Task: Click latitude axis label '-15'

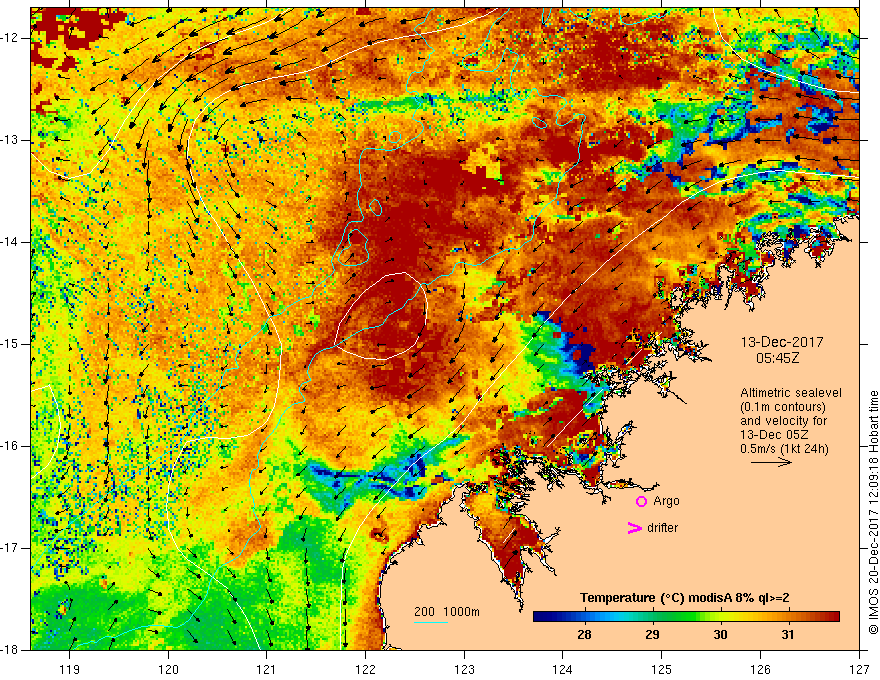Action: coord(10,344)
